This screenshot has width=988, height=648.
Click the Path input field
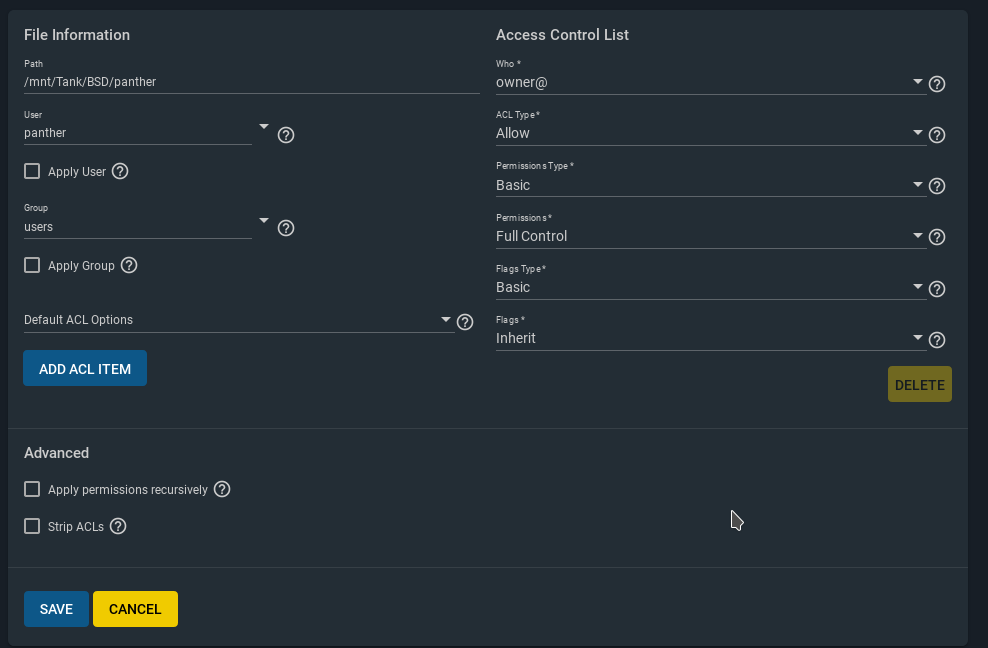tap(251, 82)
